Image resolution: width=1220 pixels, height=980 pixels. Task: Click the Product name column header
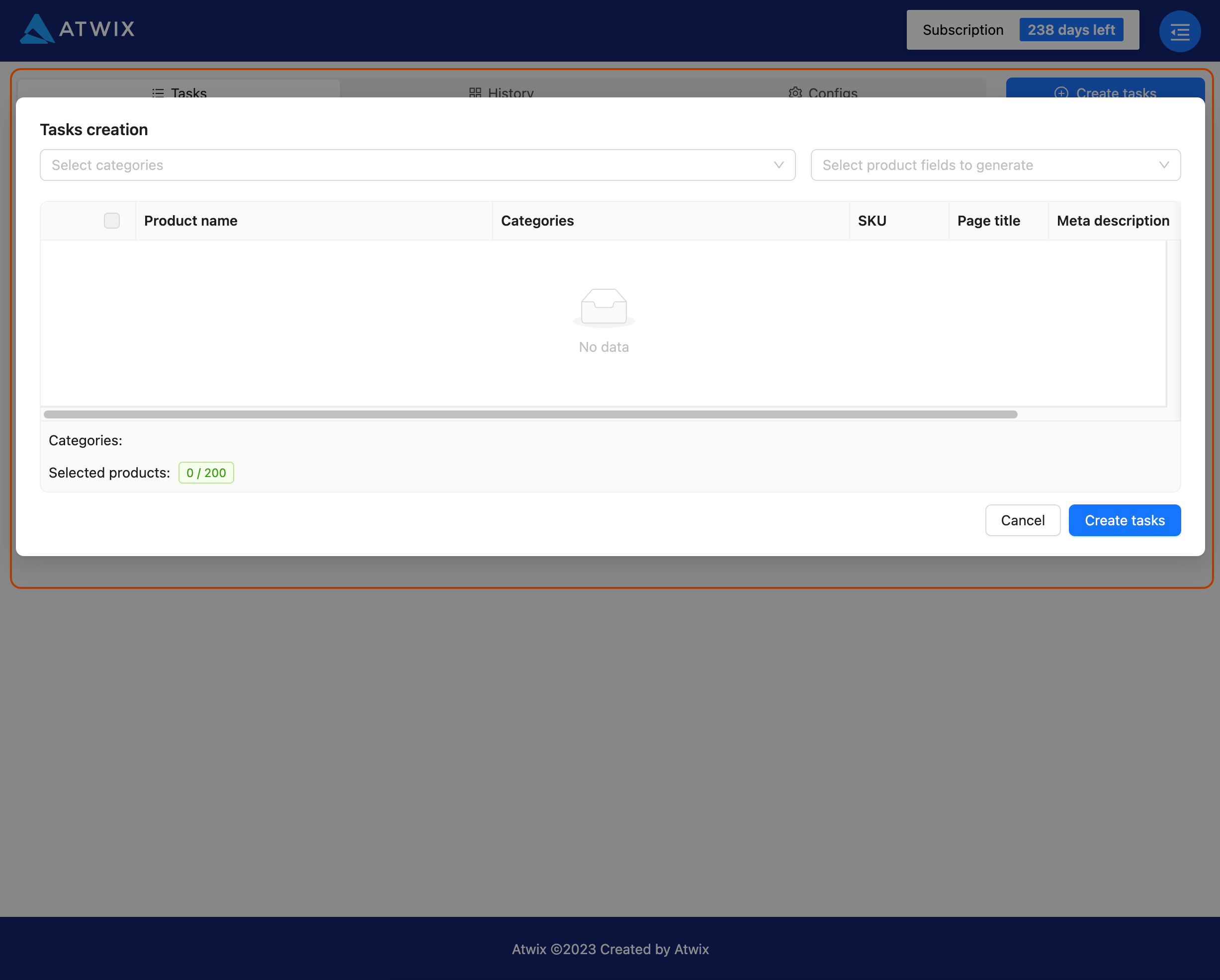point(191,221)
